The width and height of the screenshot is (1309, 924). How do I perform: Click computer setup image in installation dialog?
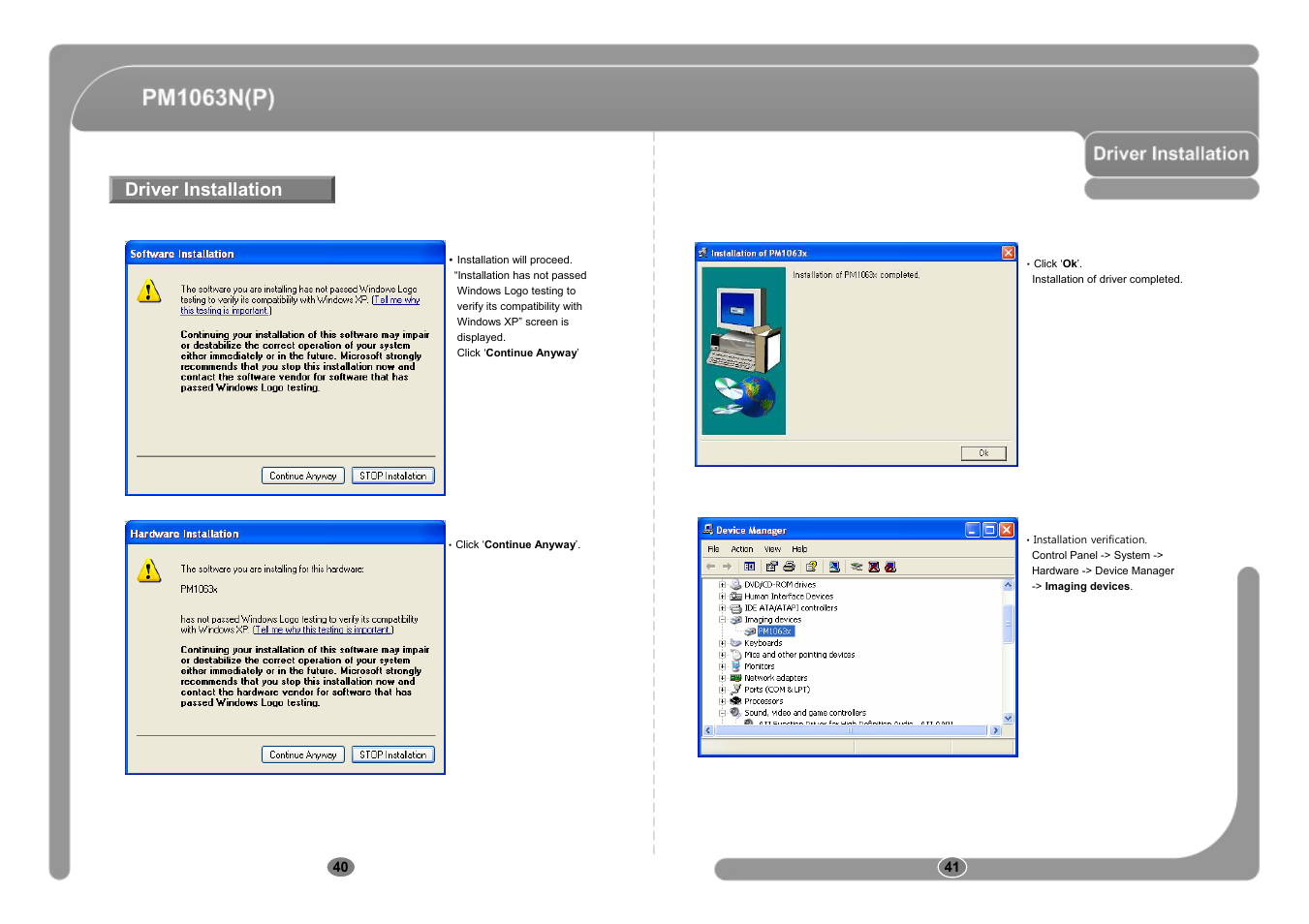point(743,351)
